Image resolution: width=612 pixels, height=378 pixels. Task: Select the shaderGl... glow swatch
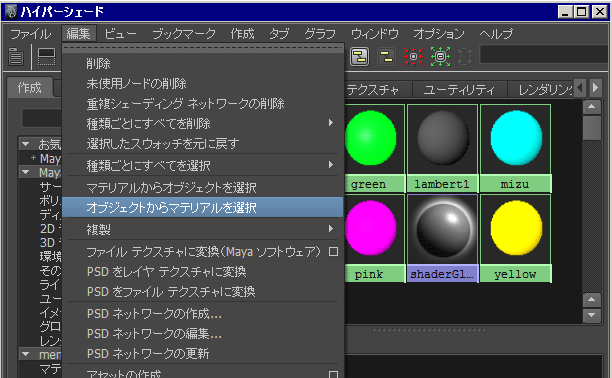[x=443, y=238]
